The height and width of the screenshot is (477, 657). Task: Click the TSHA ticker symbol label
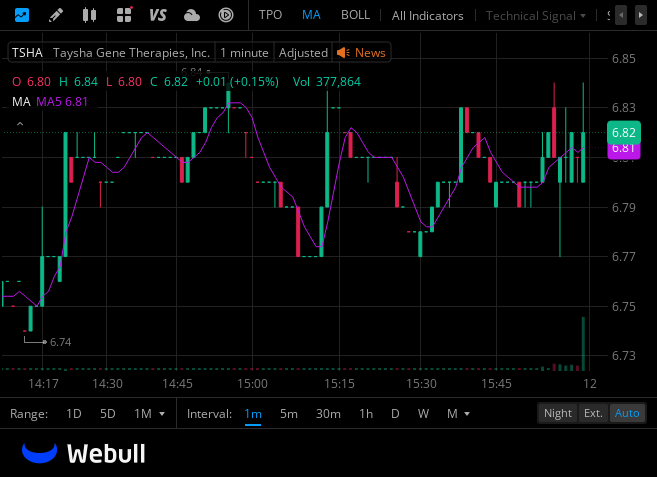click(27, 53)
